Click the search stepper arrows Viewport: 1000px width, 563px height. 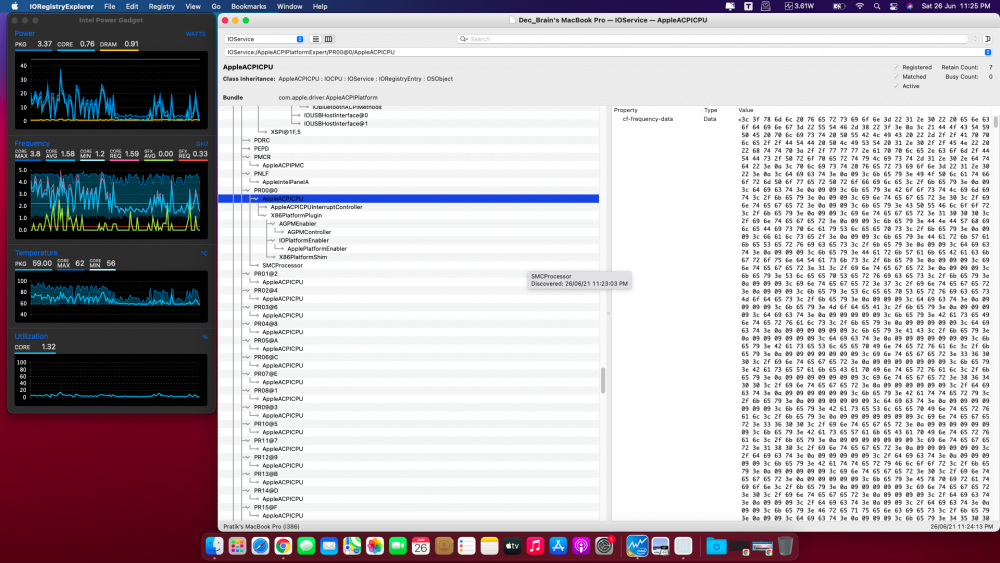point(975,39)
